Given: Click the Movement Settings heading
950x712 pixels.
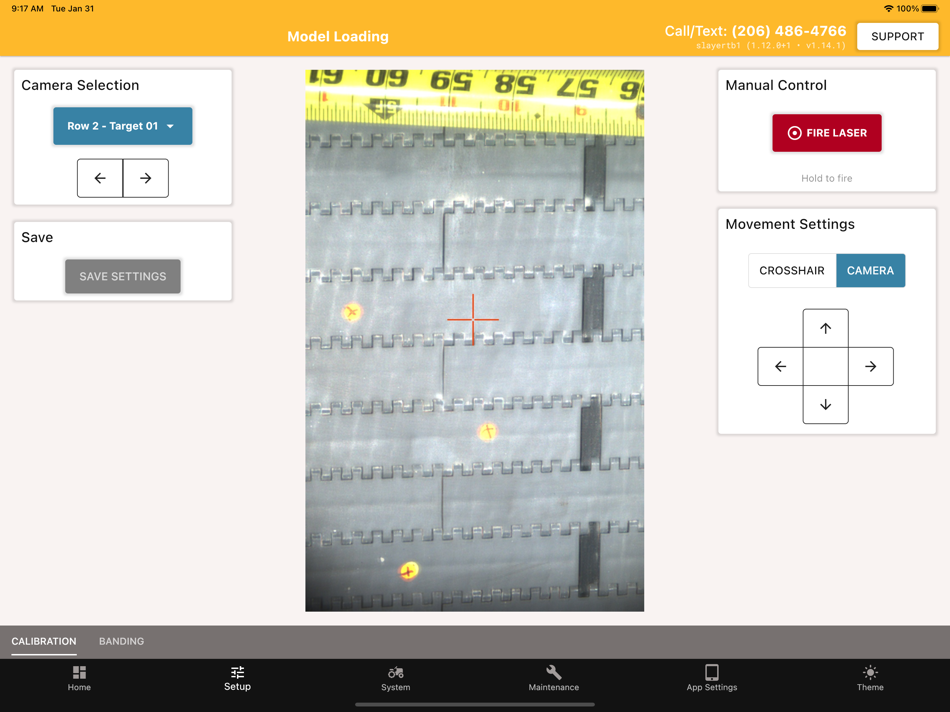Looking at the screenshot, I should pos(790,224).
